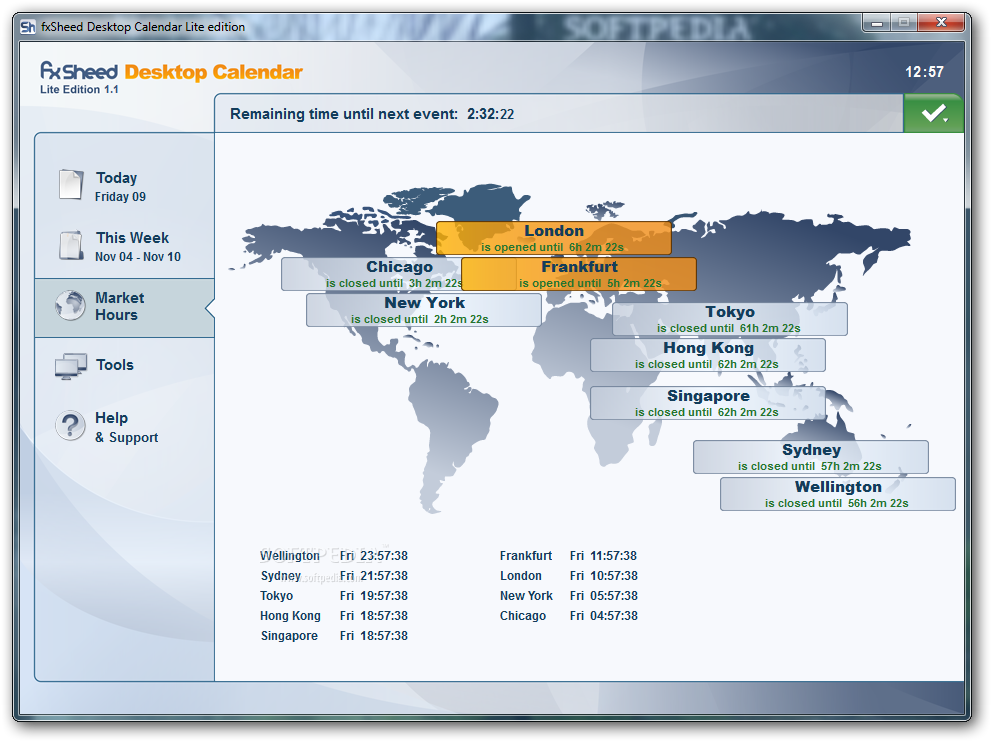Viewport: 992px width, 742px height.
Task: Click the Today page icon
Action: 71,185
